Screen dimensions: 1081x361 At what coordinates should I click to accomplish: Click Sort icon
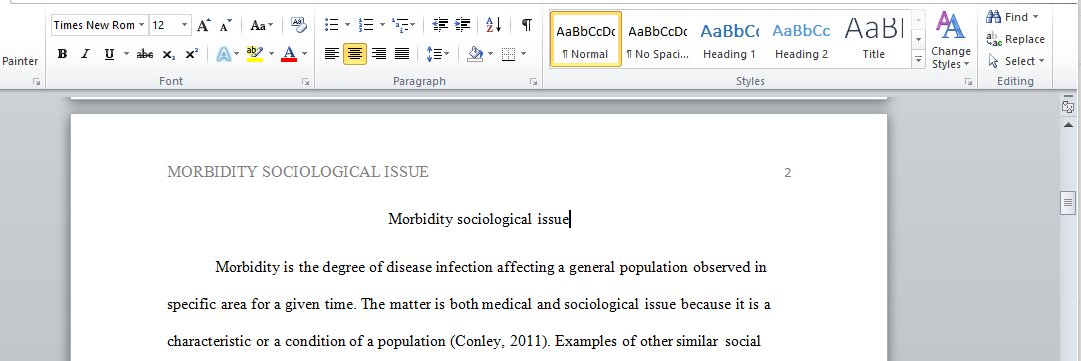[494, 25]
